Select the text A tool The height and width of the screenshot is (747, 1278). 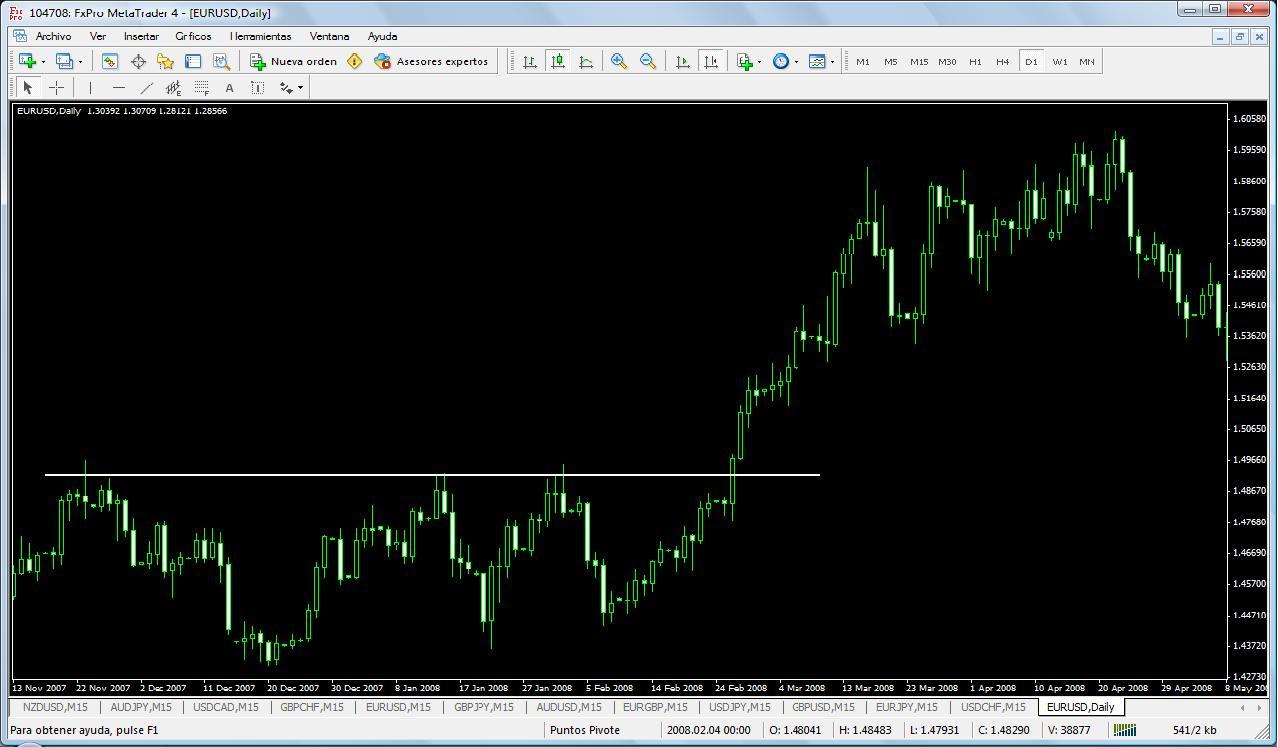(229, 87)
